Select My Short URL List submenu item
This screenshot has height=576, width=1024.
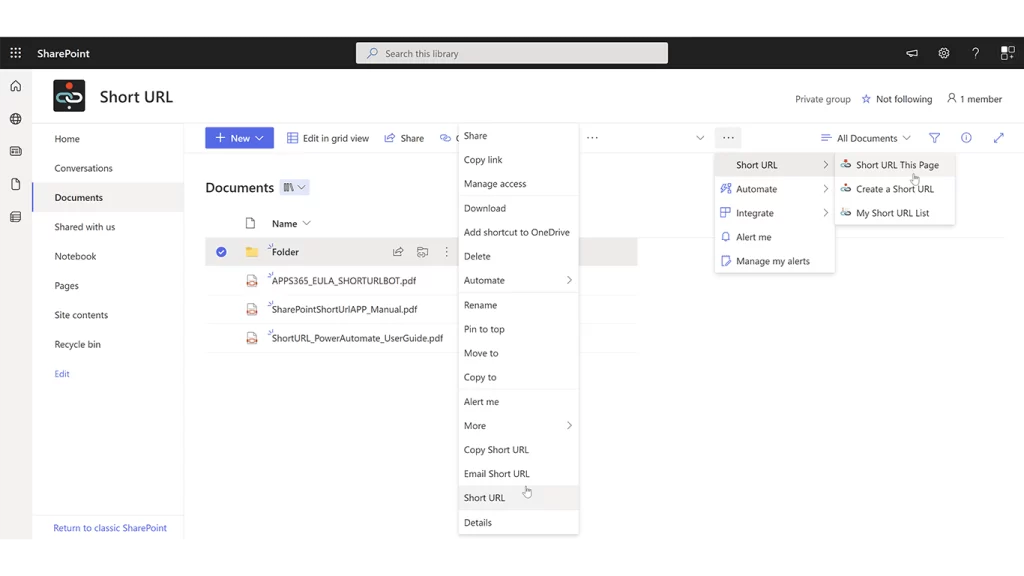(895, 213)
